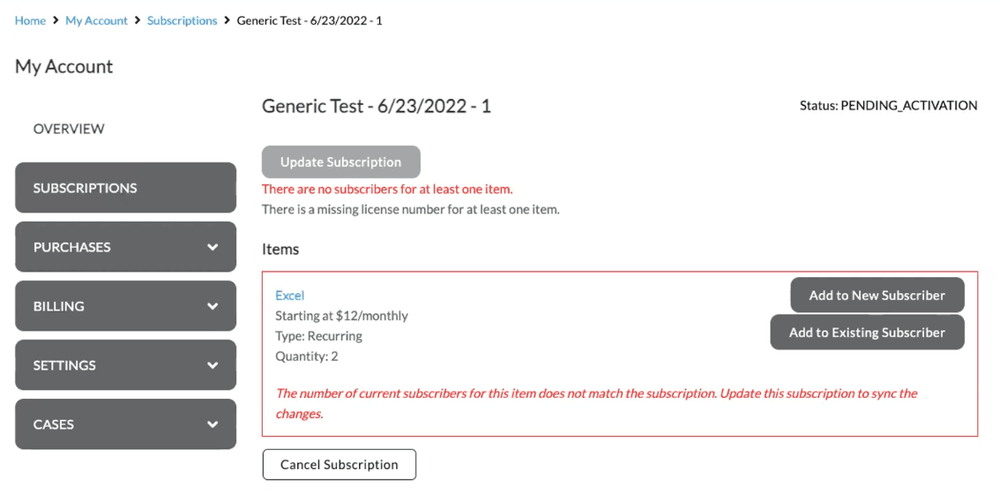Click the Settings sidebar label
The height and width of the screenshot is (495, 1000).
(65, 365)
